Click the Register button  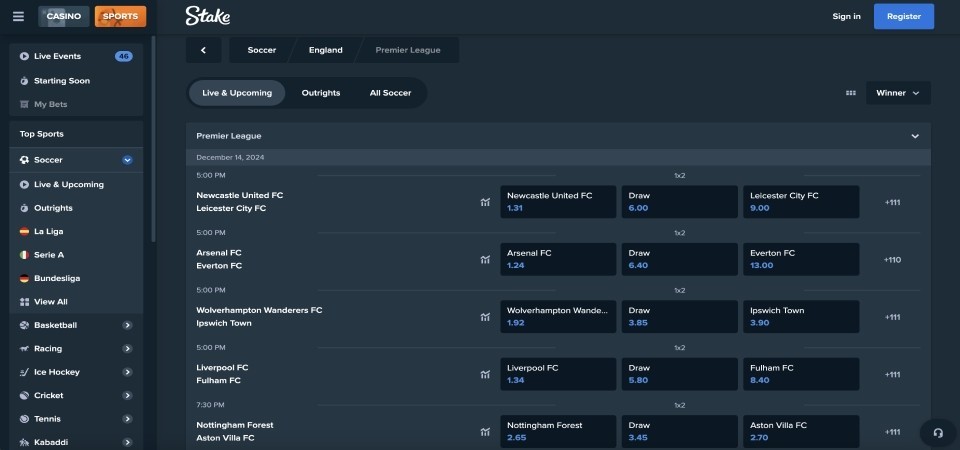(x=904, y=17)
